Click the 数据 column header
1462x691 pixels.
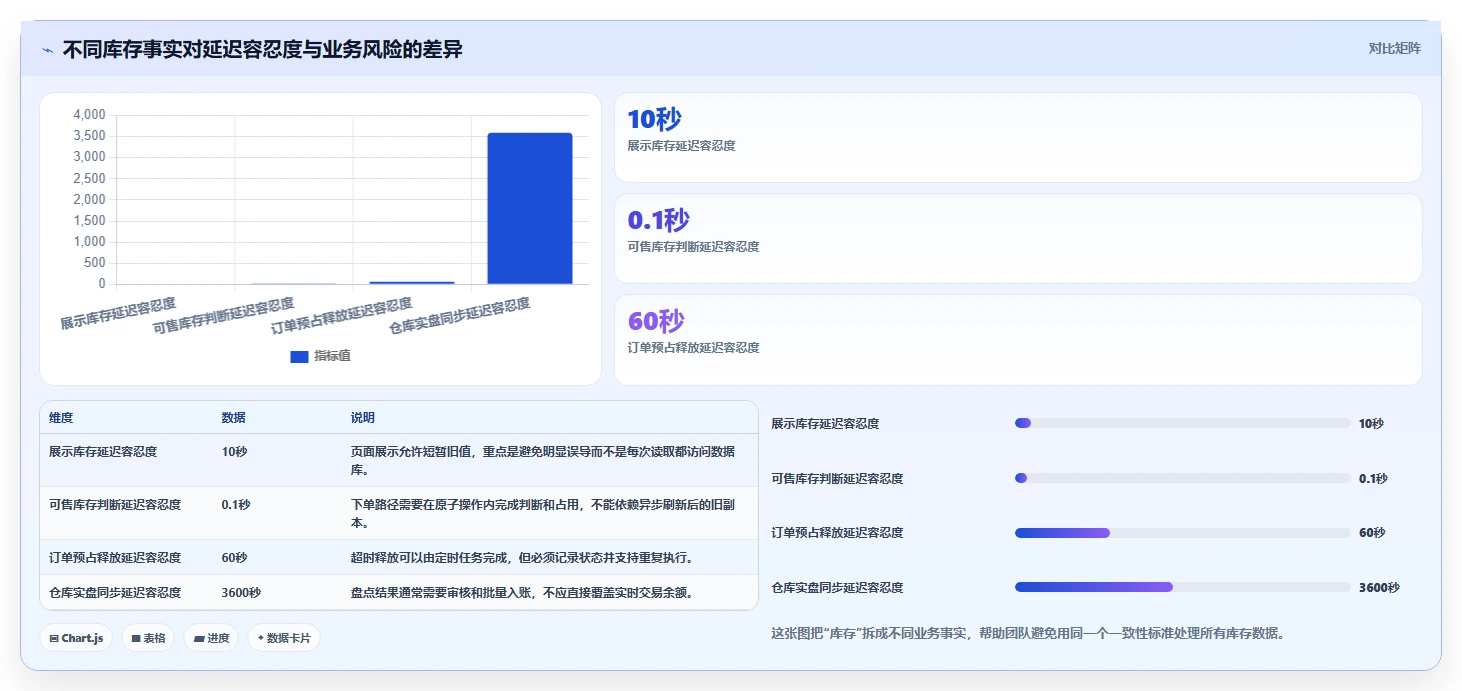coord(233,418)
